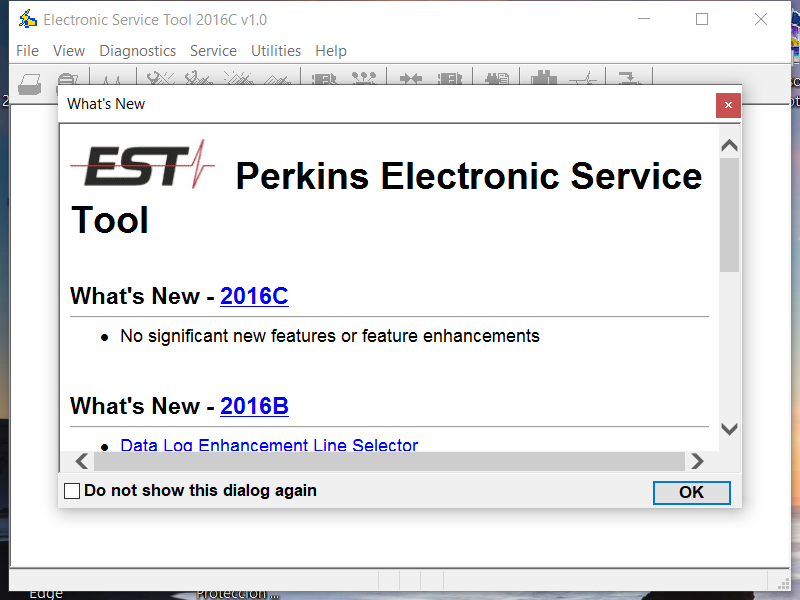Click the horizontal scrollbar left arrow

[x=82, y=461]
